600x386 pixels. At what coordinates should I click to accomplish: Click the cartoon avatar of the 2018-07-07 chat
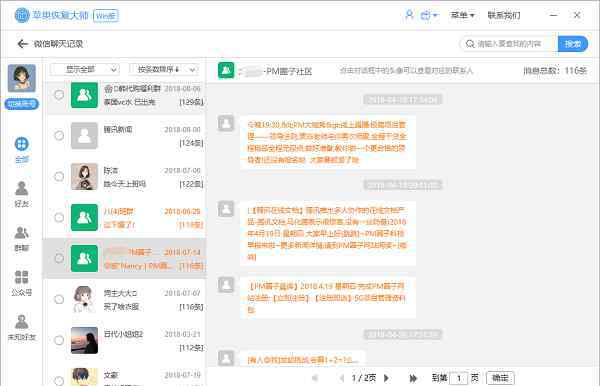[x=84, y=299]
